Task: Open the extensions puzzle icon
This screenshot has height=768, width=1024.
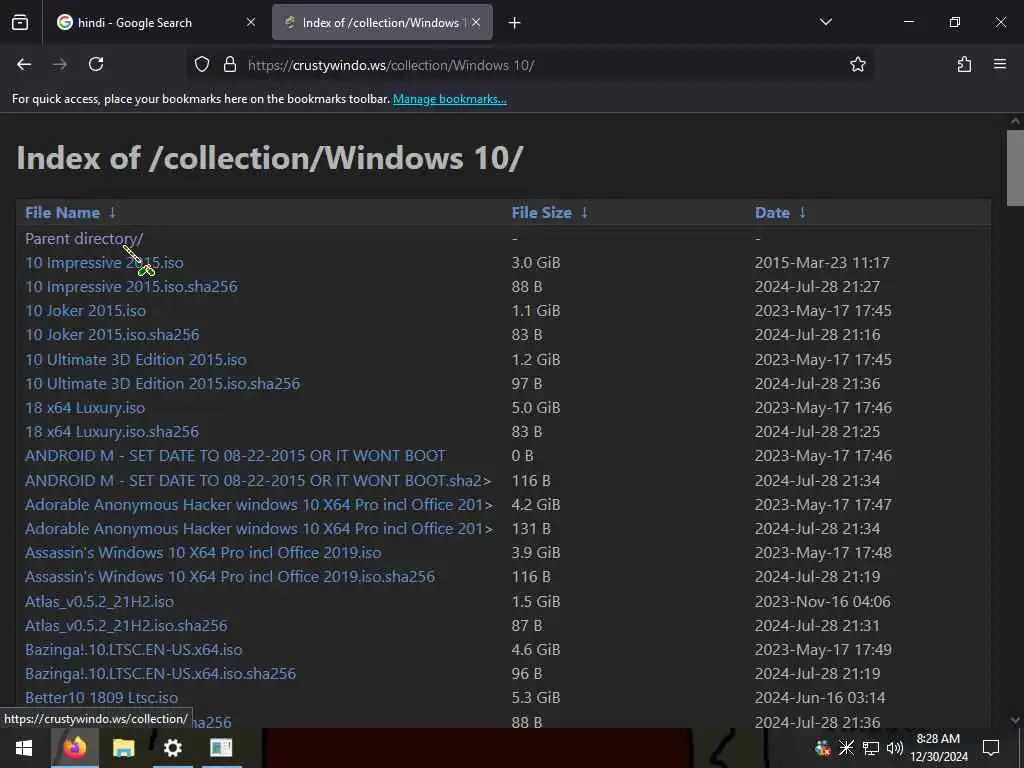Action: pos(964,64)
